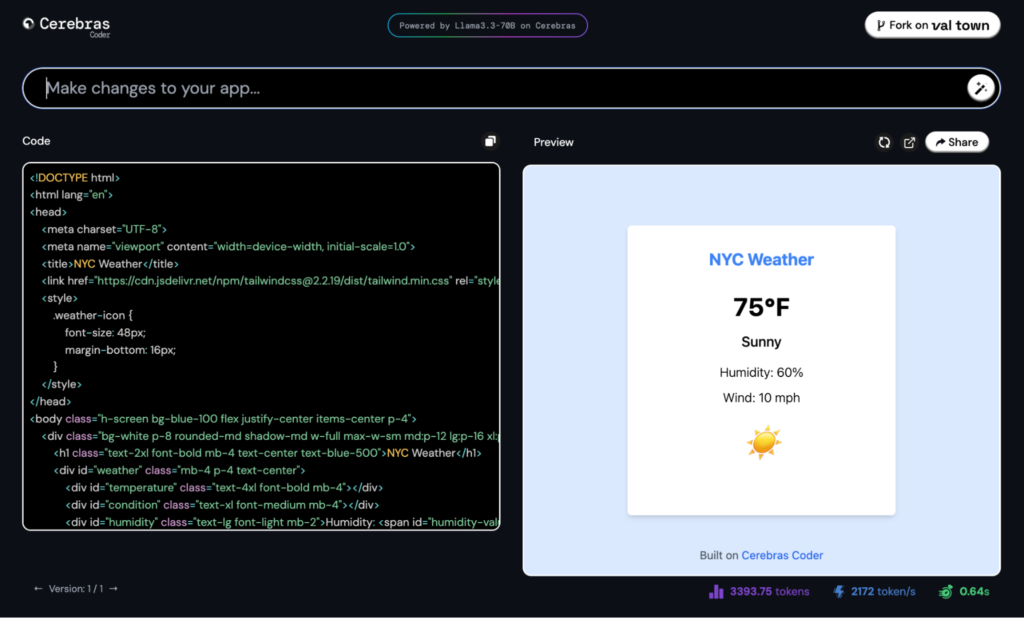Click the 3393.75 tokens counter
The image size is (1024, 618).
click(x=769, y=591)
